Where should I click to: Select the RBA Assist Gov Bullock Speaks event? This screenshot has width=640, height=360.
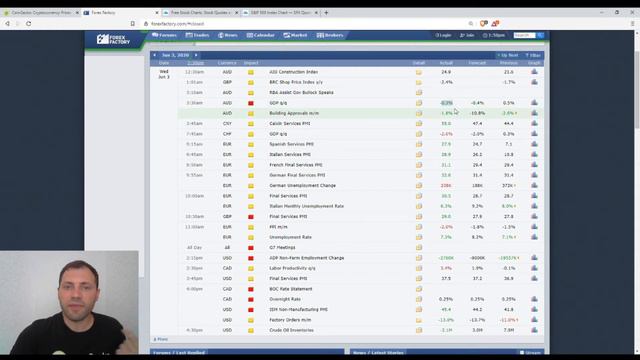(301, 93)
